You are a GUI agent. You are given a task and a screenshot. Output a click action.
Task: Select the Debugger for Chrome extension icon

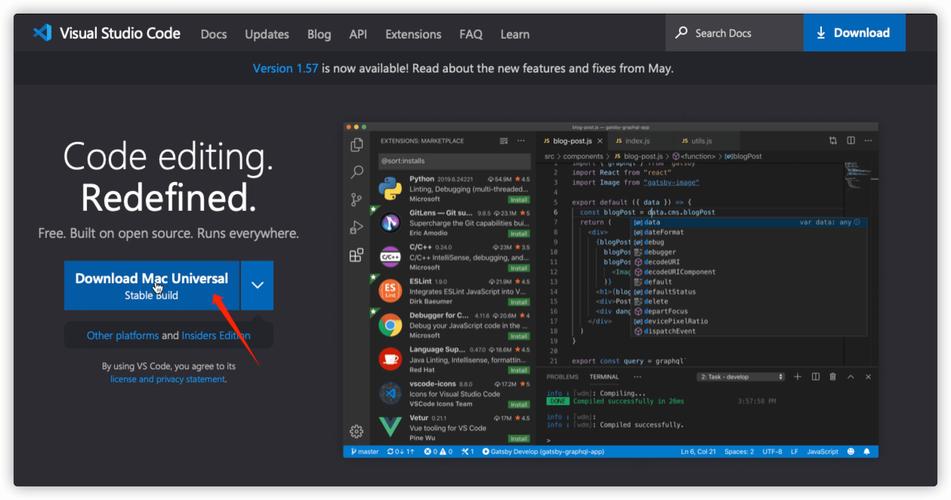point(390,325)
